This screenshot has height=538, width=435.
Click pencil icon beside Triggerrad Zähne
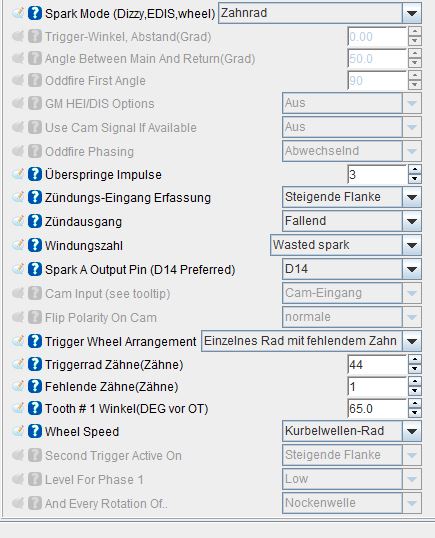point(18,364)
